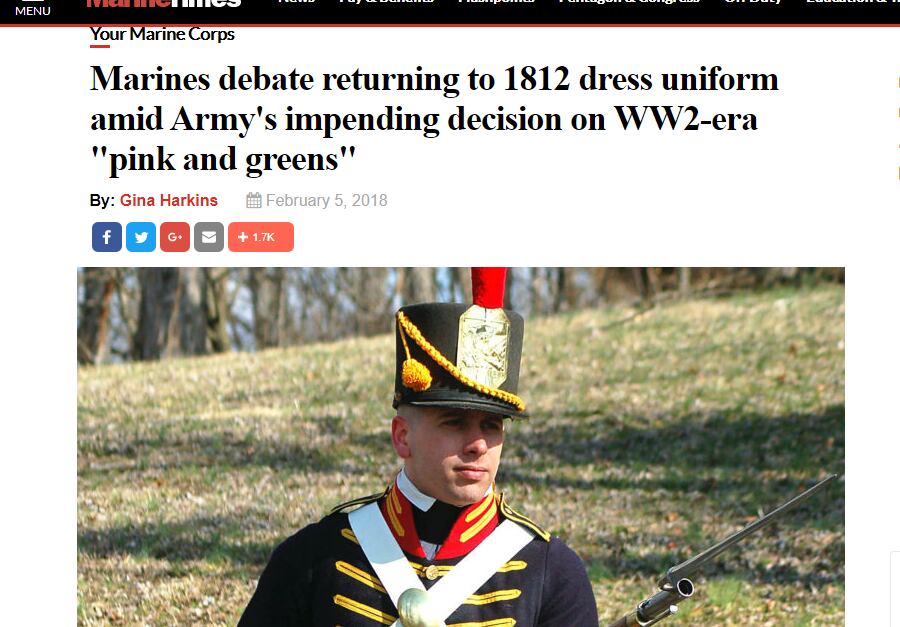Go to the News nav item
The height and width of the screenshot is (627, 900).
coord(296,2)
